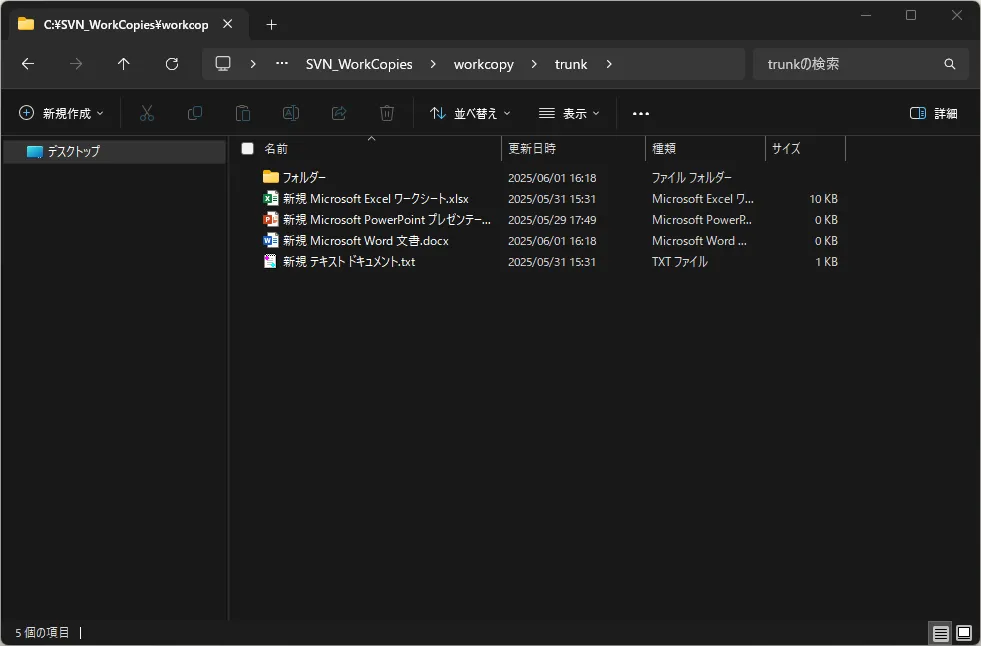Click the 1 KB size cell
Image resolution: width=981 pixels, height=646 pixels.
(x=826, y=262)
